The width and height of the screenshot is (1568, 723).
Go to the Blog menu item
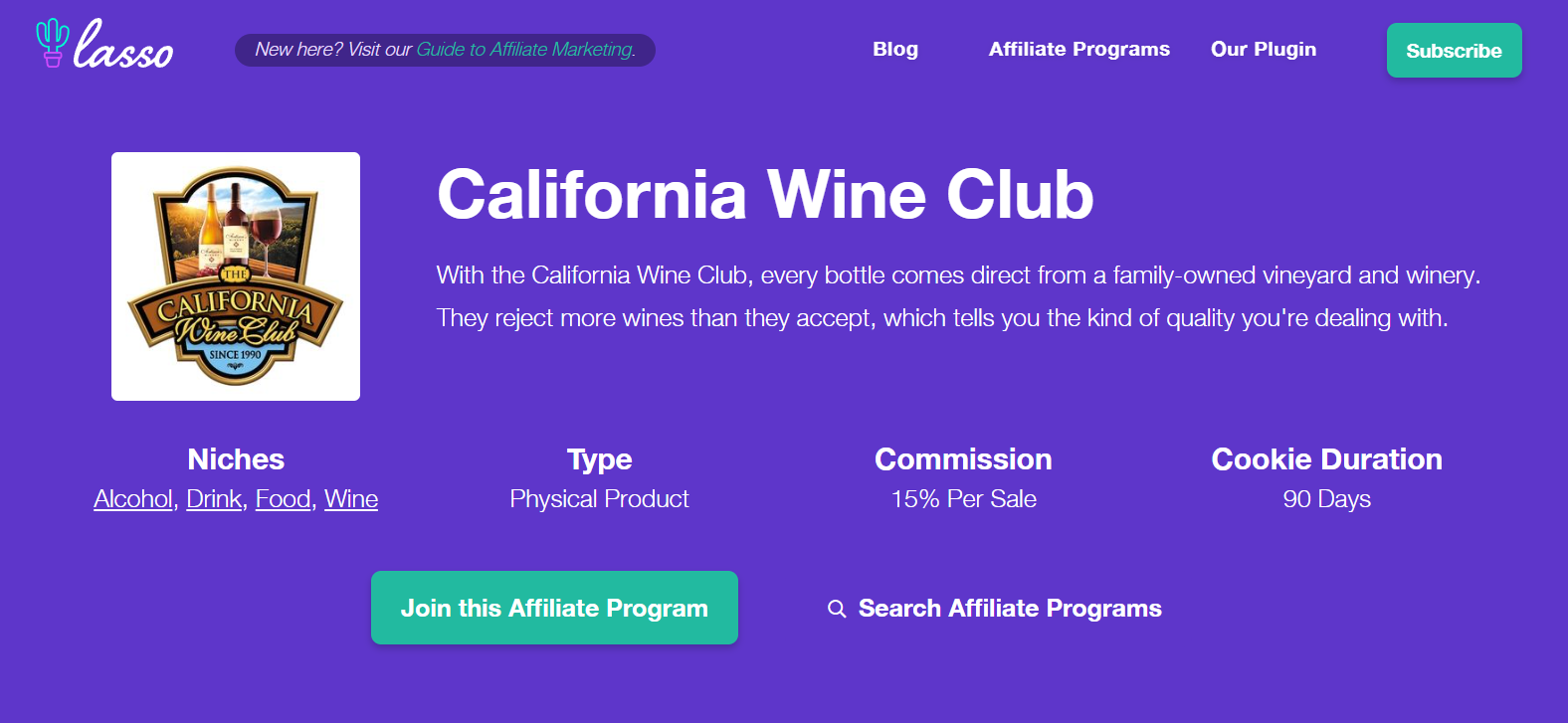[x=895, y=50]
